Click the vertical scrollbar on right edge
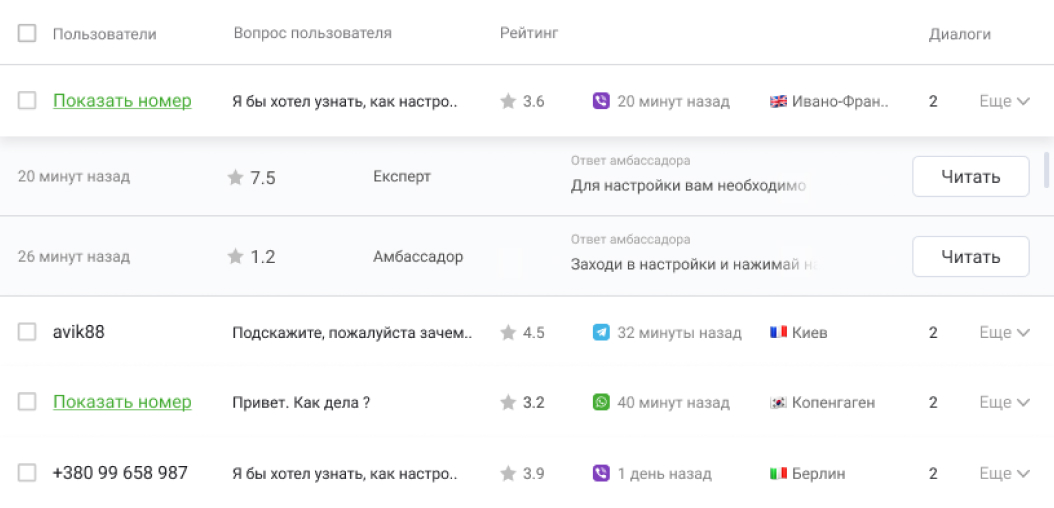Screen dimensions: 1054x508 (1047, 170)
